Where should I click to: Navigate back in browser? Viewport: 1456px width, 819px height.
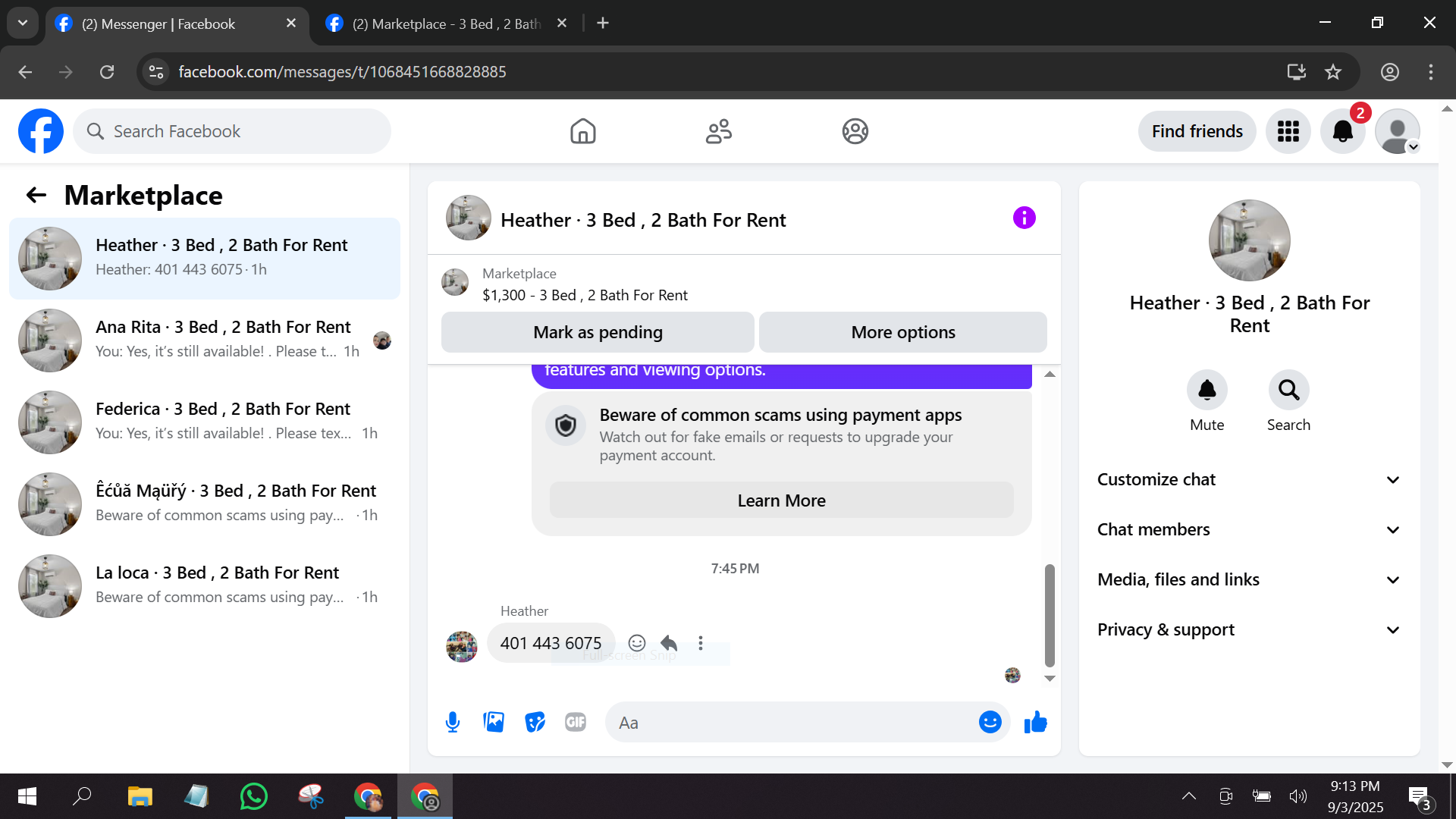(25, 72)
